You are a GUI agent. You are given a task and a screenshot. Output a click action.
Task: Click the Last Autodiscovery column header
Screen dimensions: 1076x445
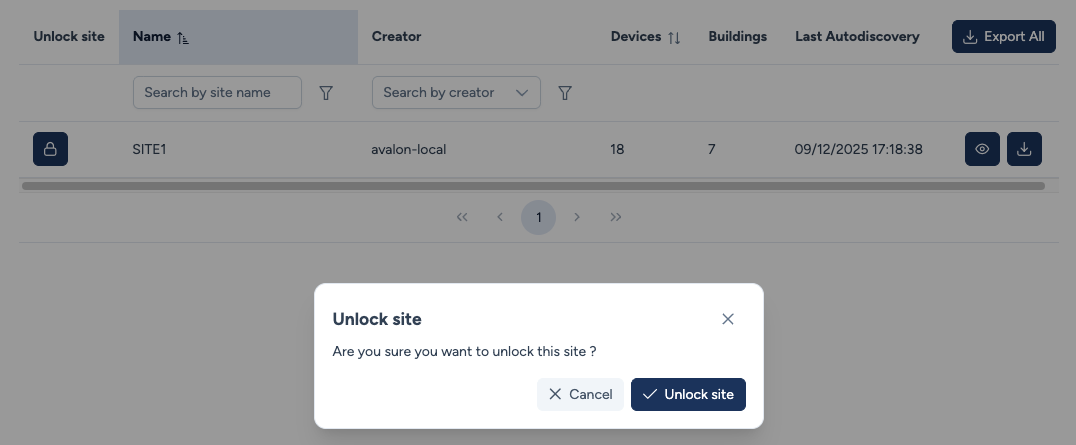(x=857, y=37)
